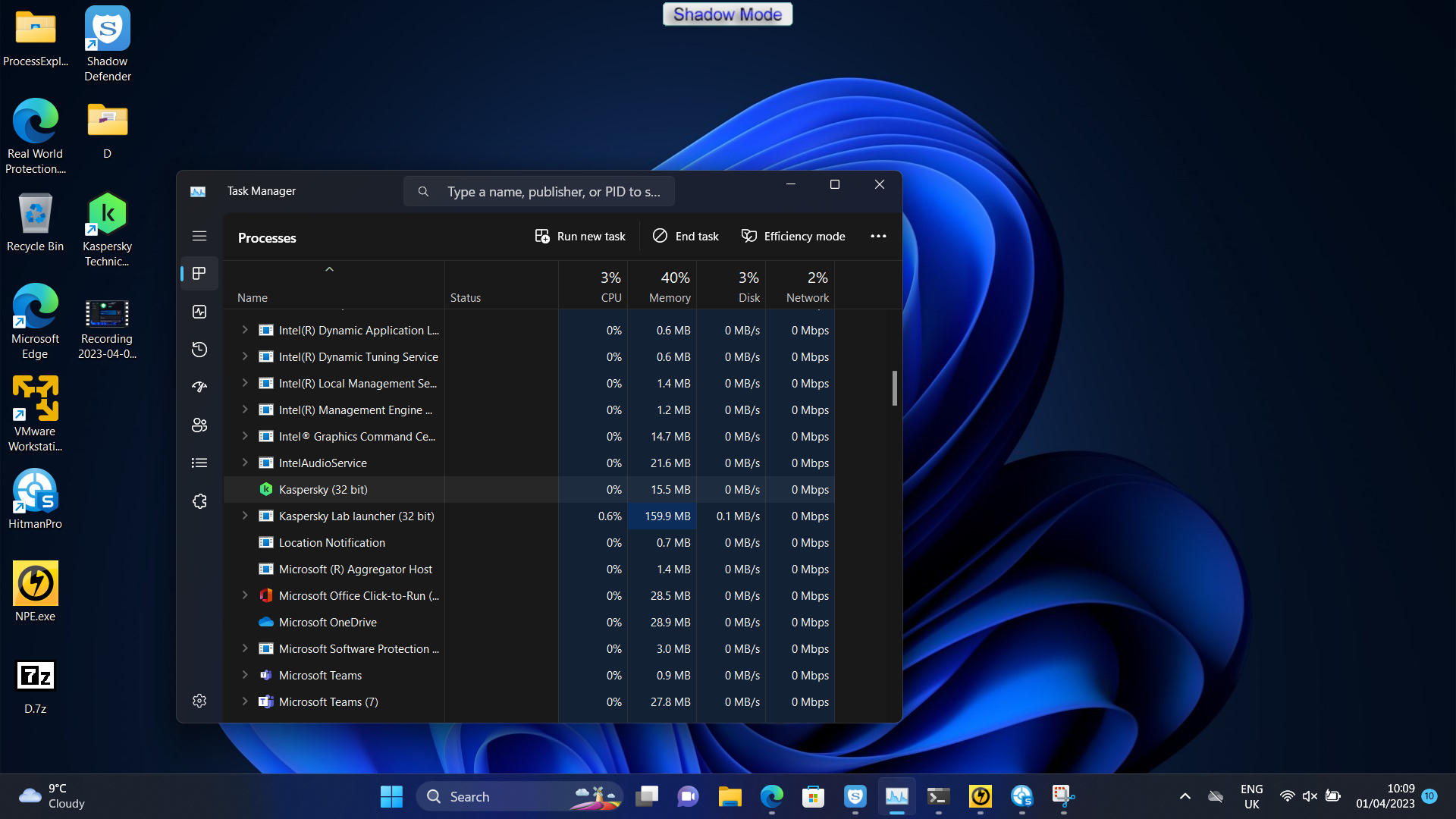This screenshot has width=1456, height=819.
Task: Open the Services sidebar icon
Action: (199, 501)
